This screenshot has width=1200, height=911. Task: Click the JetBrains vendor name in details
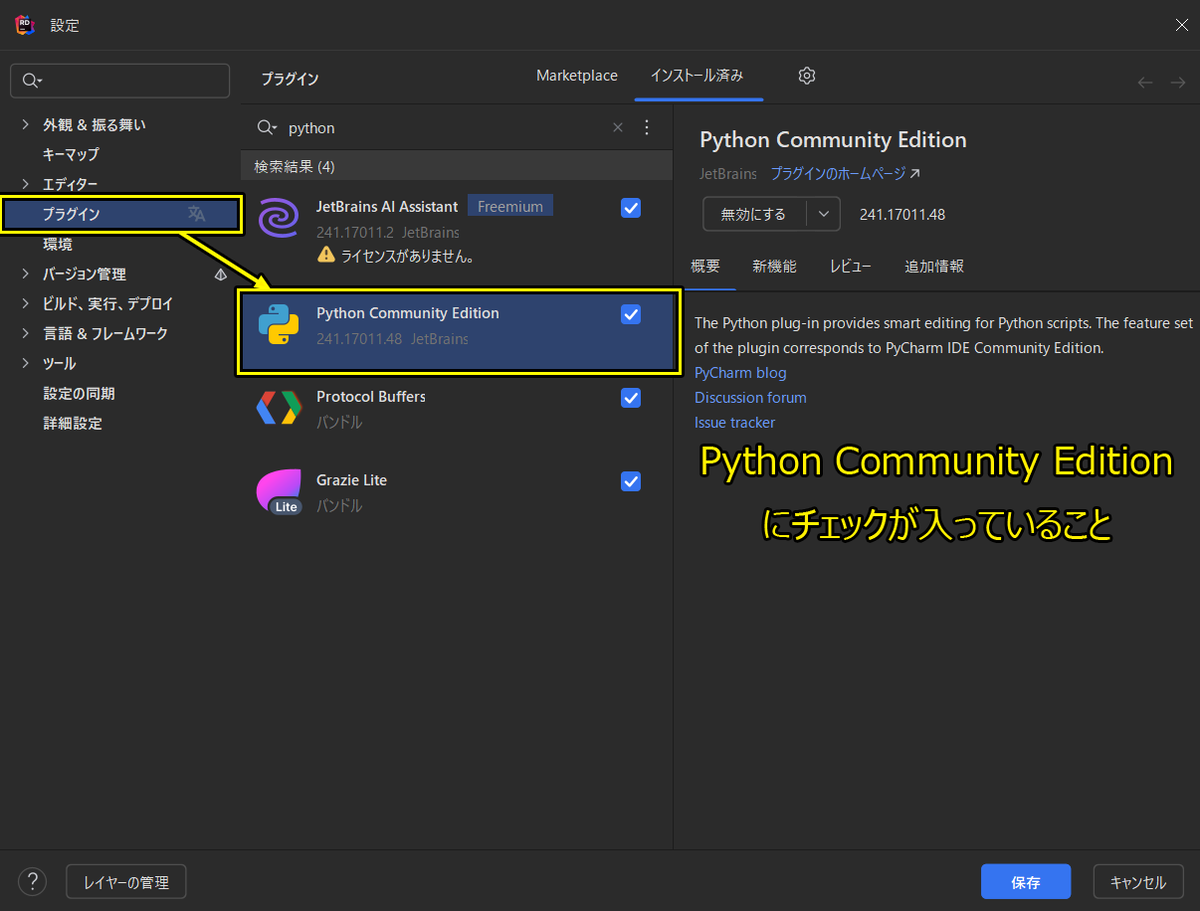tap(728, 173)
